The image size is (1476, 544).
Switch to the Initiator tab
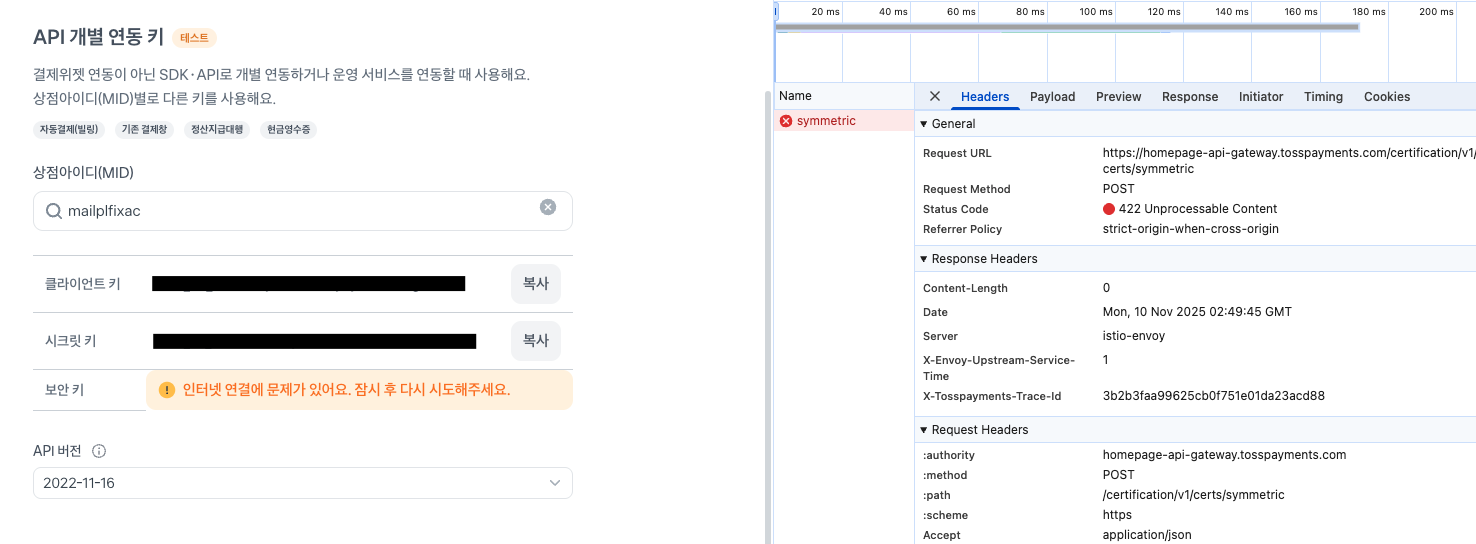click(x=1261, y=97)
